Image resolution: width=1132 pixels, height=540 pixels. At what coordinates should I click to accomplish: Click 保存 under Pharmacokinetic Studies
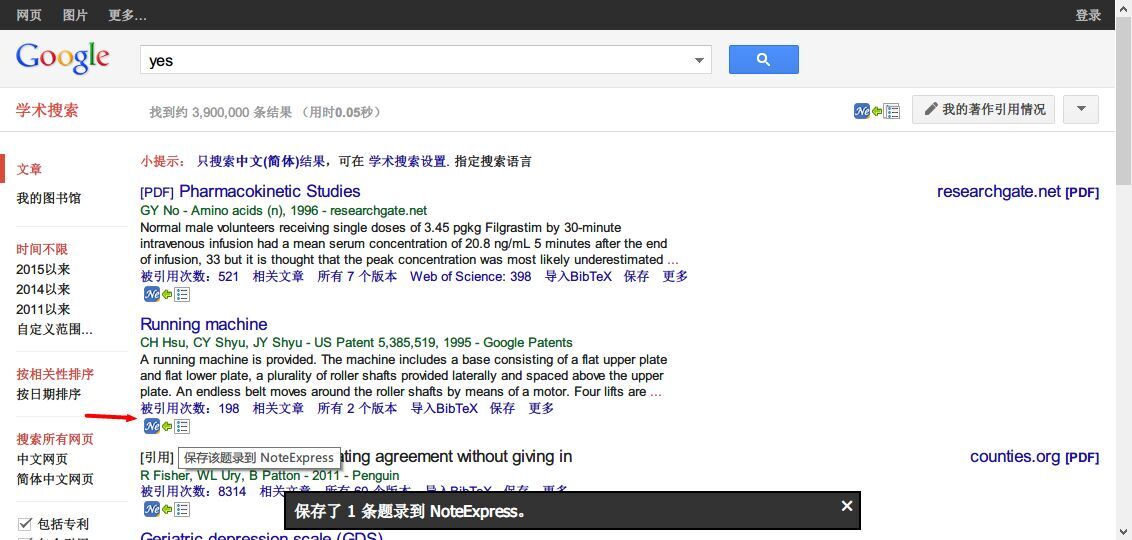[x=636, y=276]
